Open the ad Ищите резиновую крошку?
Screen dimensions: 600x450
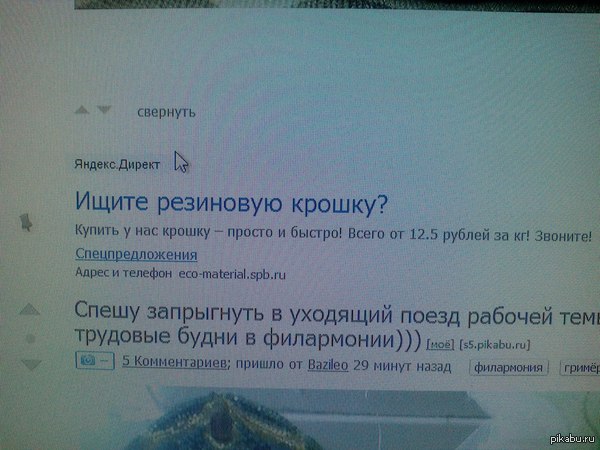tap(232, 203)
